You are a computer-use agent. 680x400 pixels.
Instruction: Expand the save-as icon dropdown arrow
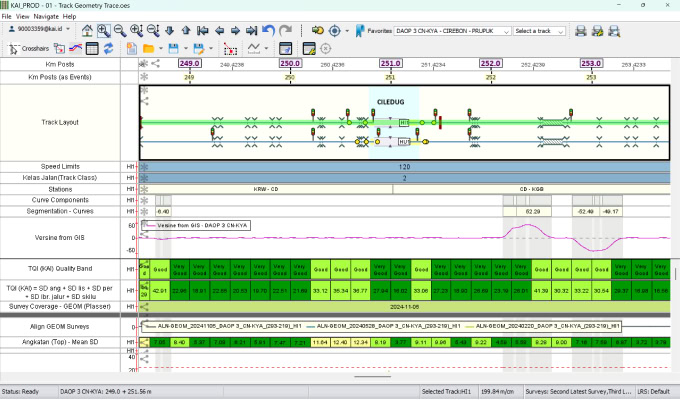[x=211, y=49]
